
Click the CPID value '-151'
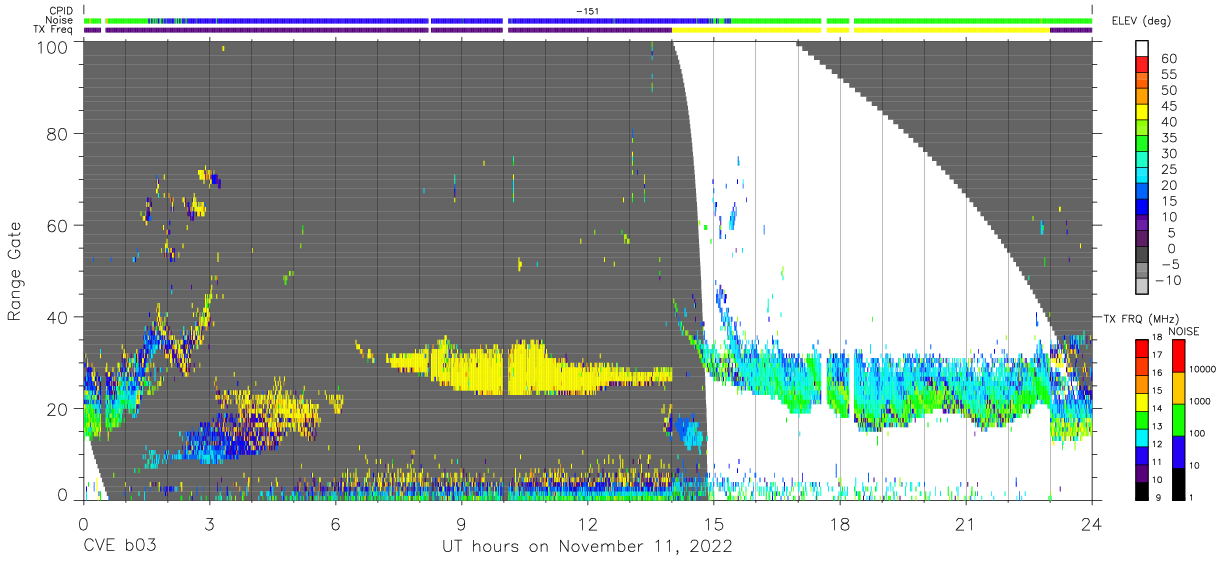(588, 11)
